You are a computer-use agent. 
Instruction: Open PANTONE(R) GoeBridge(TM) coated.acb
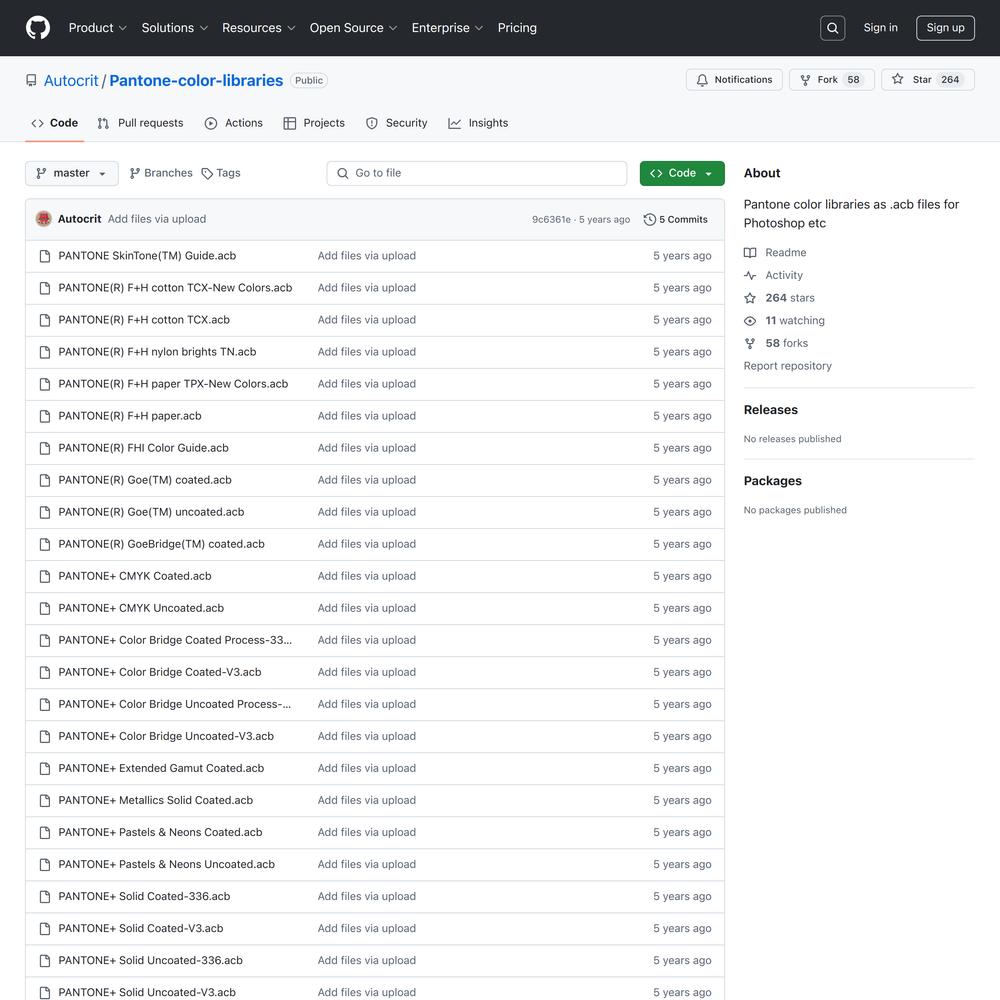[x=161, y=544]
